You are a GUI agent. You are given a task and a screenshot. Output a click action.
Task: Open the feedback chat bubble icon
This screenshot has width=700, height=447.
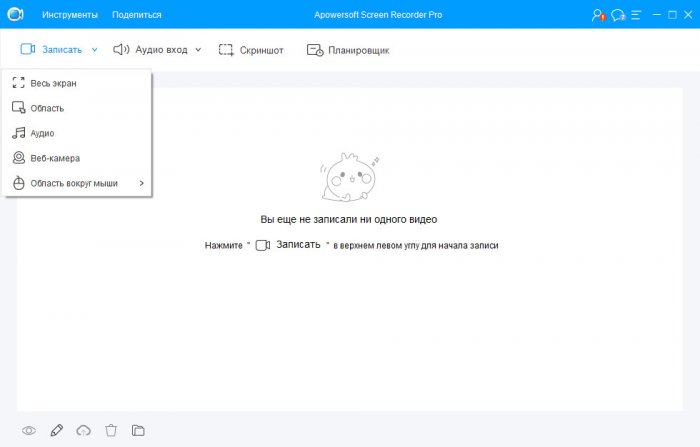tap(618, 15)
